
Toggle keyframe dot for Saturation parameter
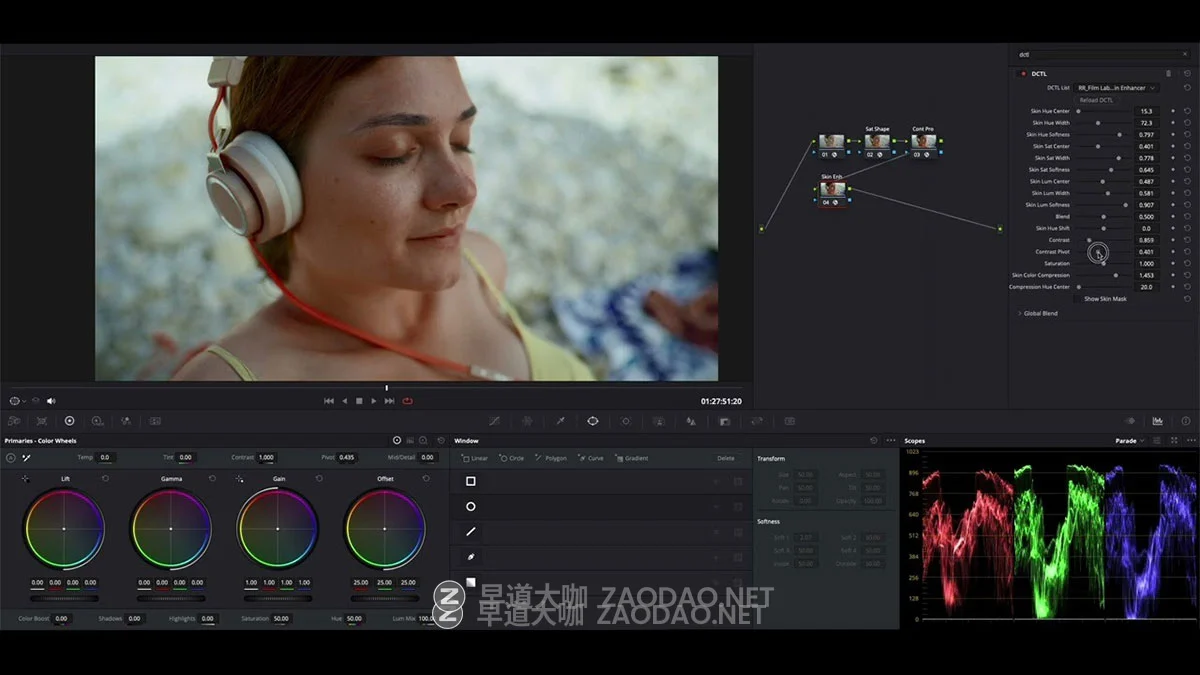[1173, 264]
